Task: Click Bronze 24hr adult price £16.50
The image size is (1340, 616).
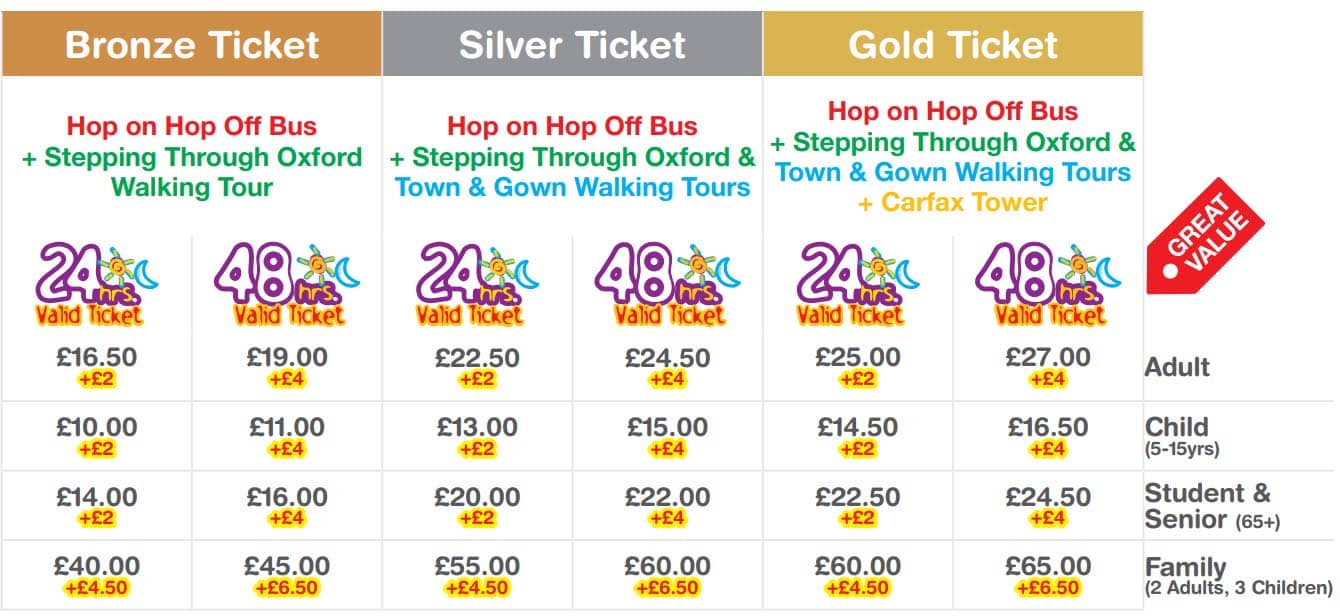Action: 97,358
